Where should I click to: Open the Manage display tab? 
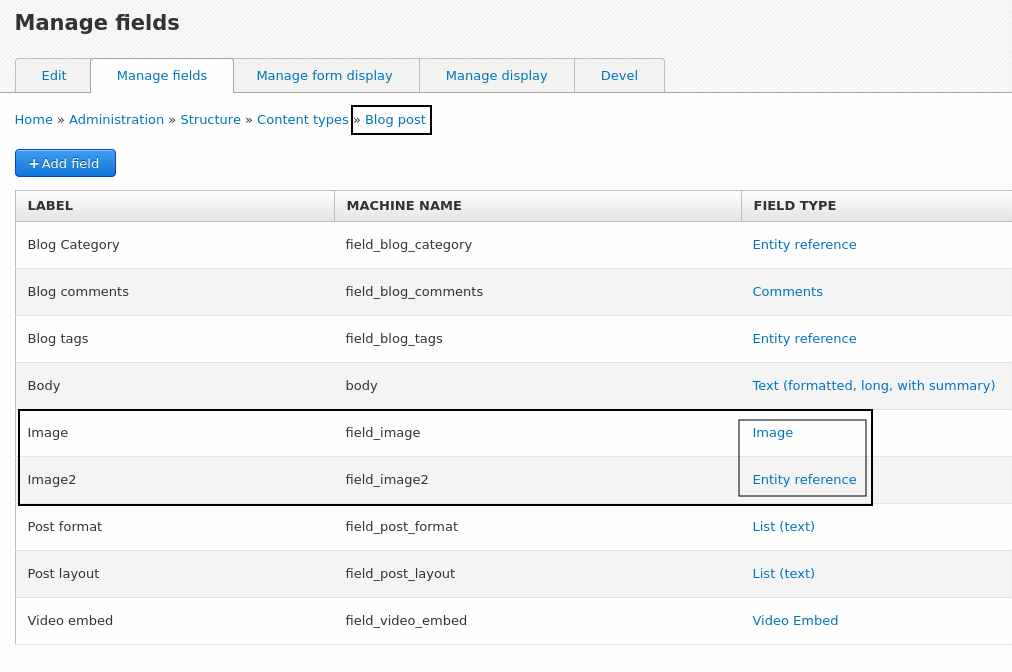click(496, 75)
